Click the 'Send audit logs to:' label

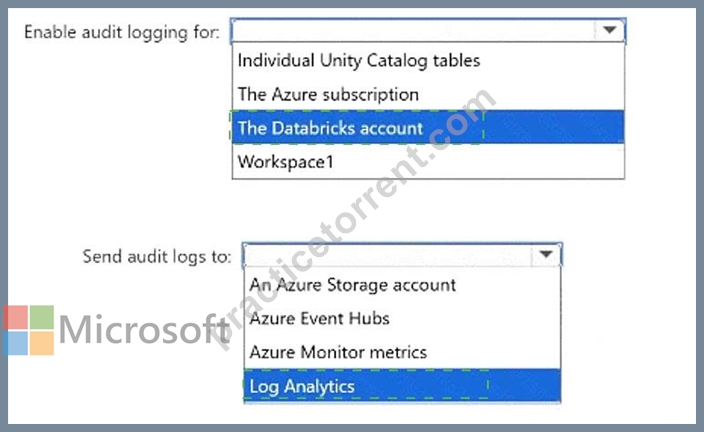(157, 256)
